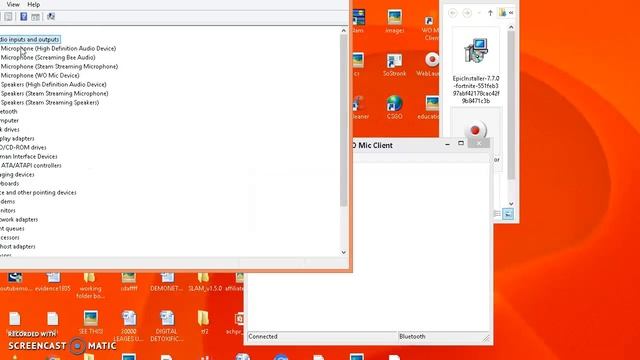Image resolution: width=640 pixels, height=360 pixels.
Task: Select the SEE THIS desktop image
Action: pos(91,322)
